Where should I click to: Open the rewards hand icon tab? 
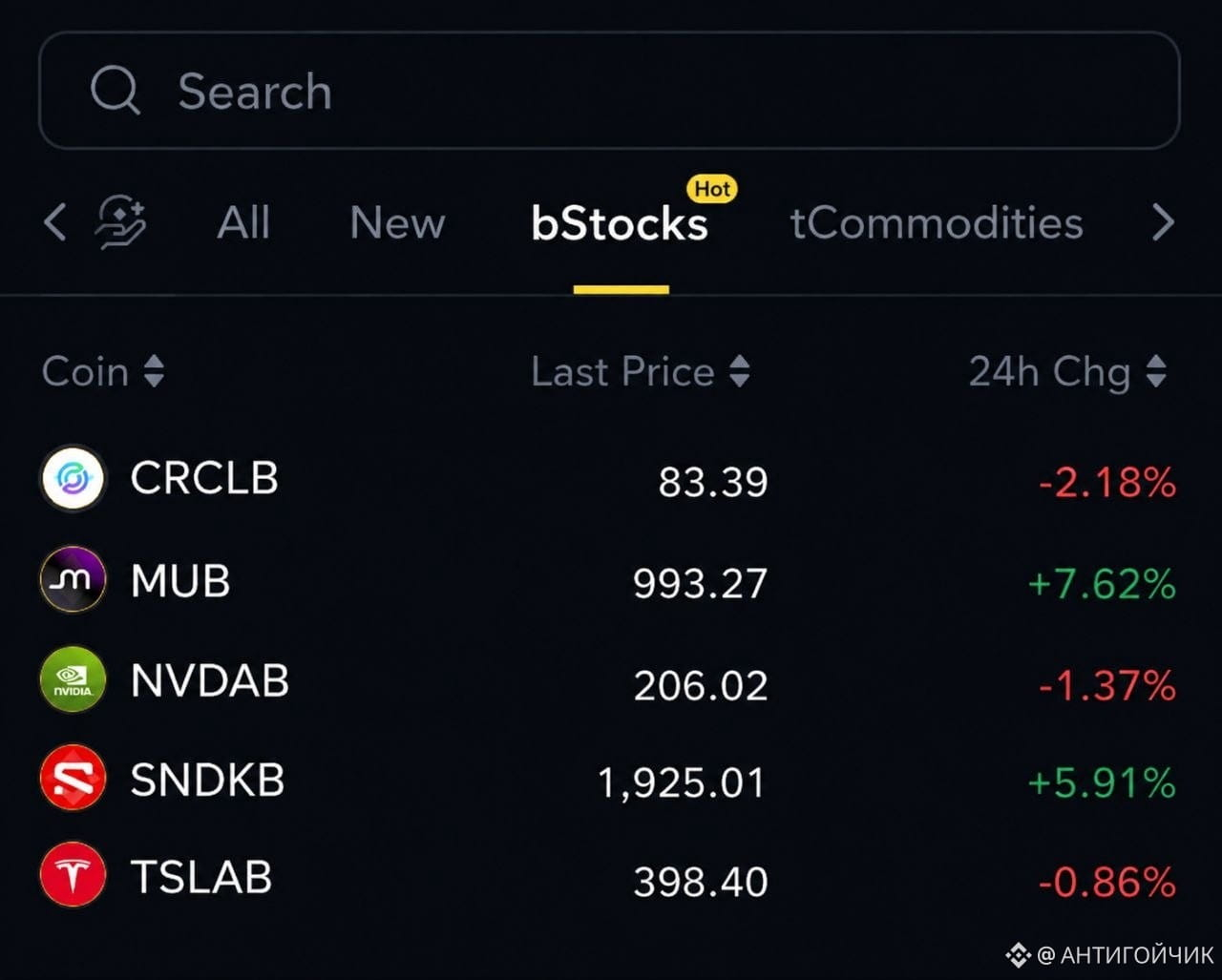(121, 222)
